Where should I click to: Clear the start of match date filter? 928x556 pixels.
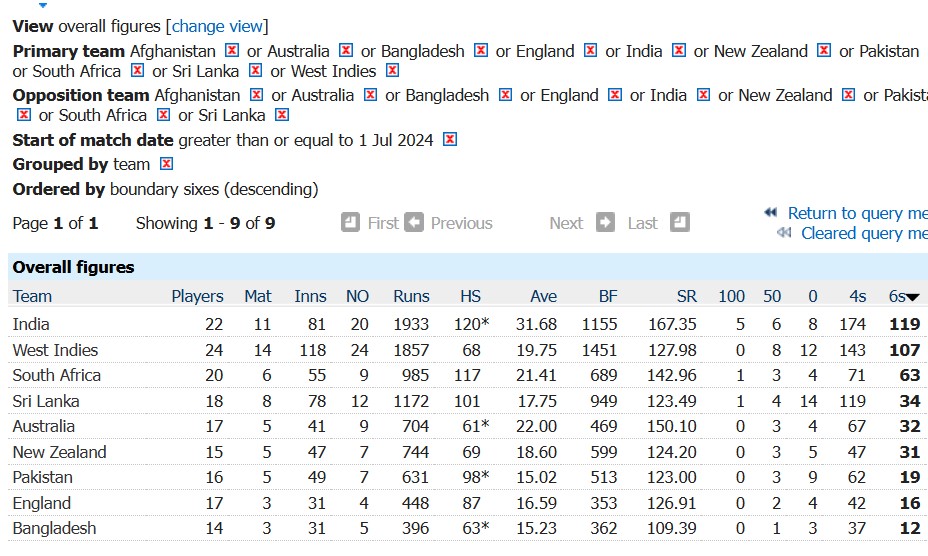[450, 140]
